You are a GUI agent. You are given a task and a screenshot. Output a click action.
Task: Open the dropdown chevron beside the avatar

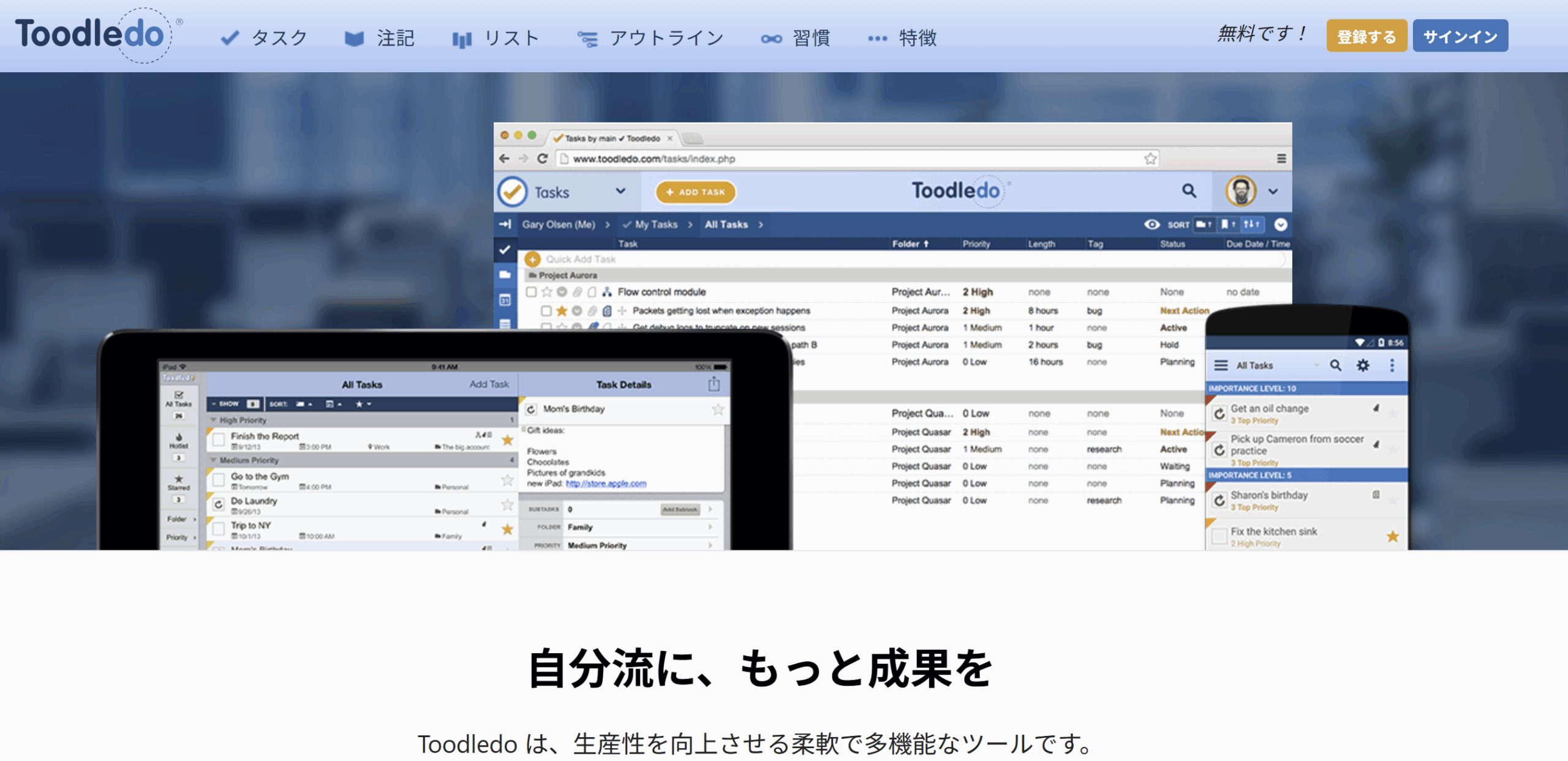pyautogui.click(x=1273, y=192)
